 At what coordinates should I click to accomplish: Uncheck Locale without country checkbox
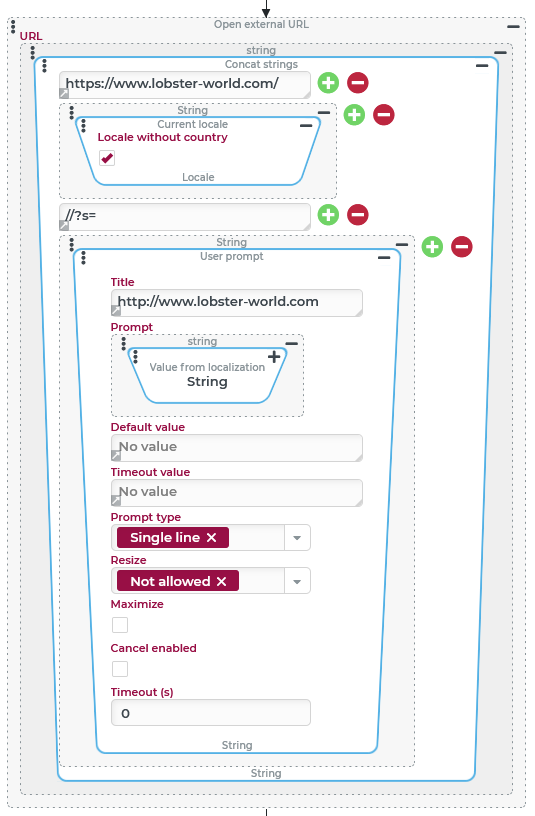[x=107, y=158]
